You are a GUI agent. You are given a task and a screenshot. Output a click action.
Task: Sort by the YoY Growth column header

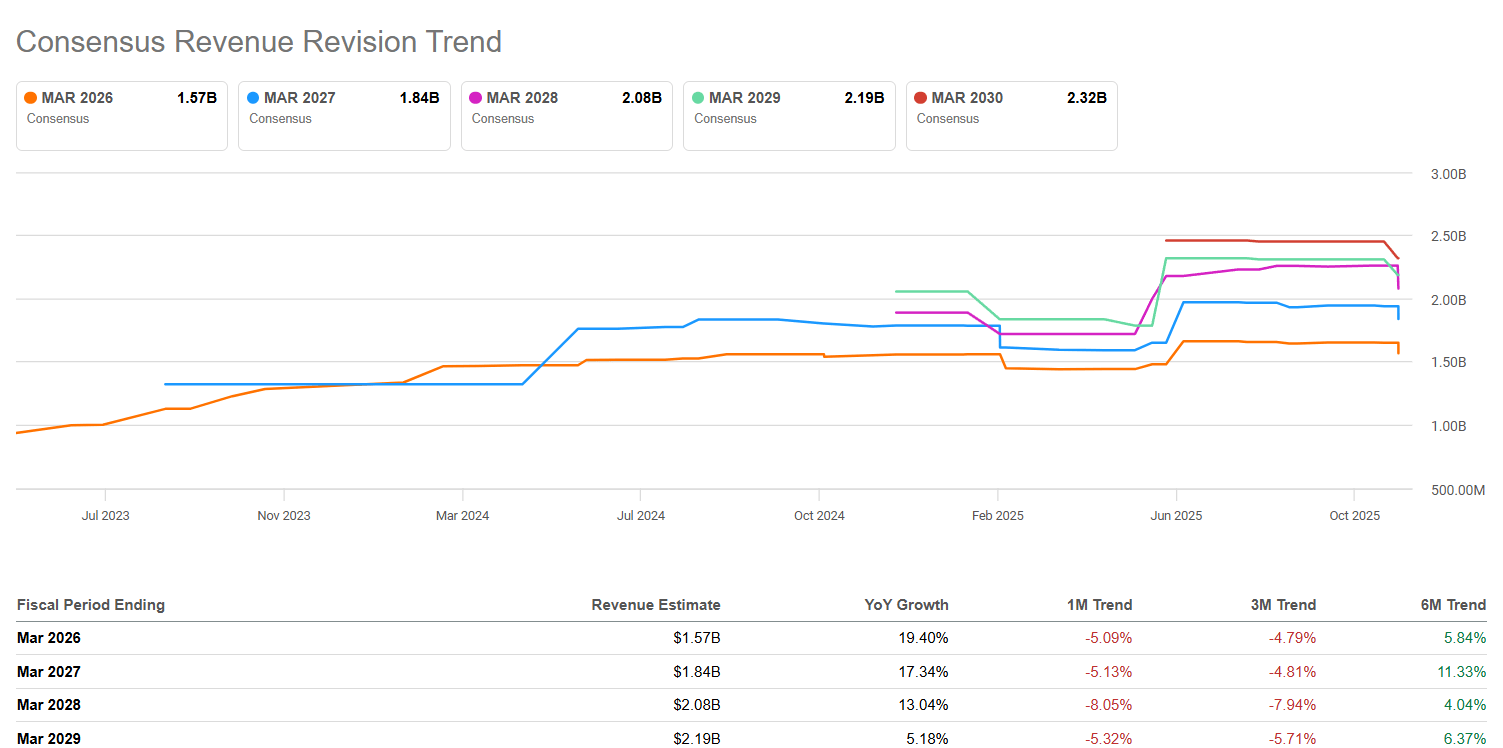906,604
